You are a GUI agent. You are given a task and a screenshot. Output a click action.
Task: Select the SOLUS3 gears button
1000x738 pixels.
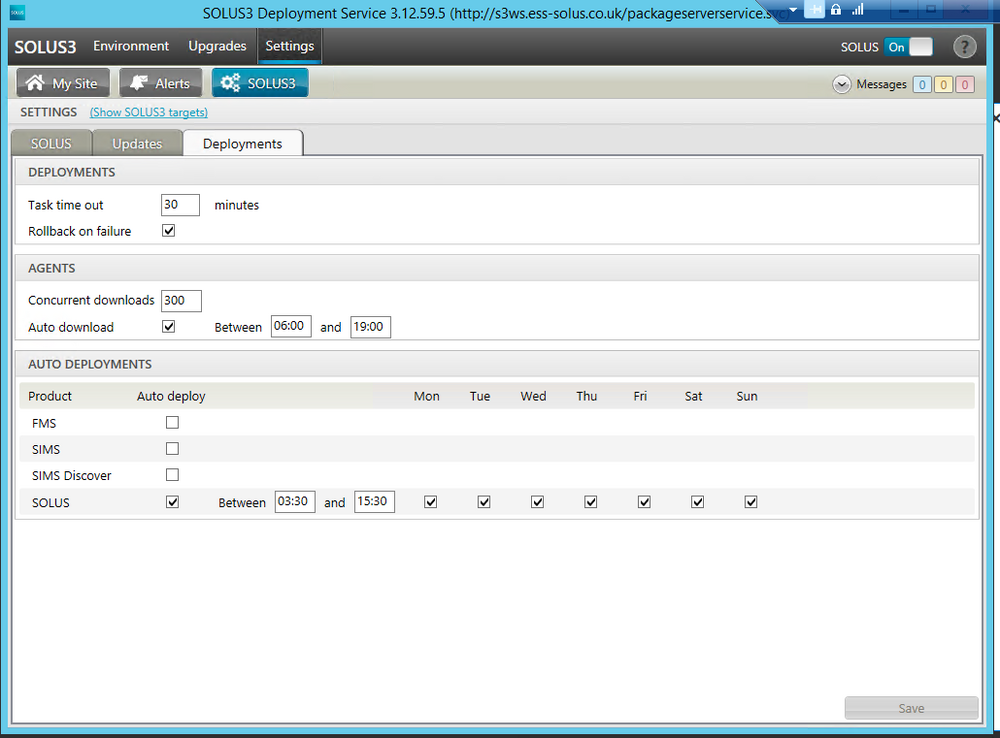tap(260, 83)
